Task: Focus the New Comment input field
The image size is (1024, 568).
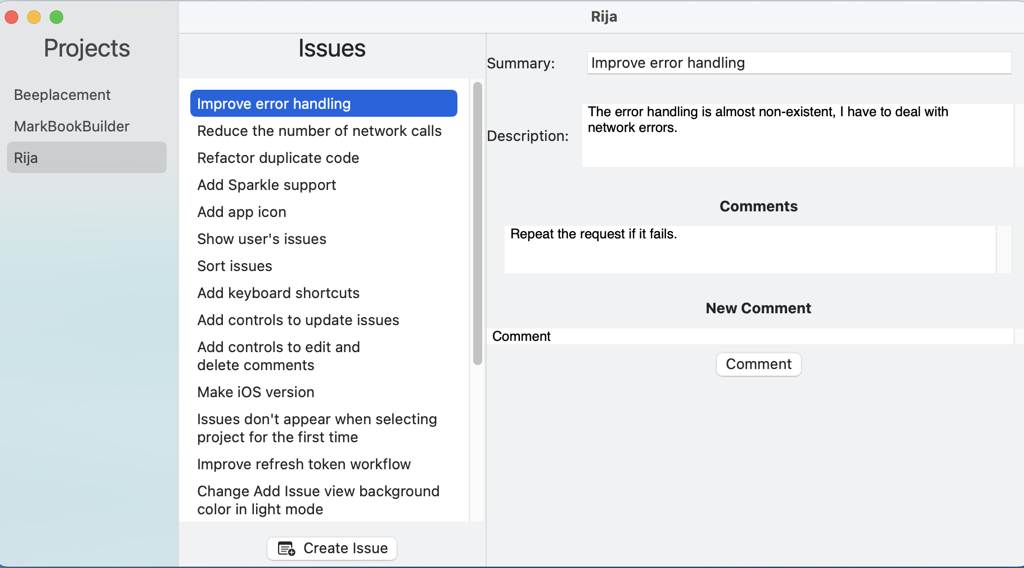Action: (x=750, y=336)
